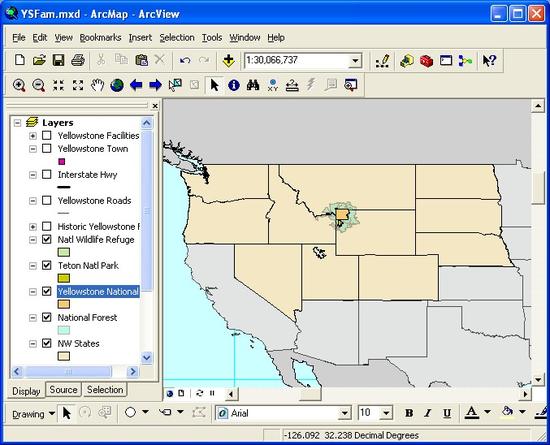Select the Measure tool
Screen dimensions: 550x445
[x=292, y=85]
